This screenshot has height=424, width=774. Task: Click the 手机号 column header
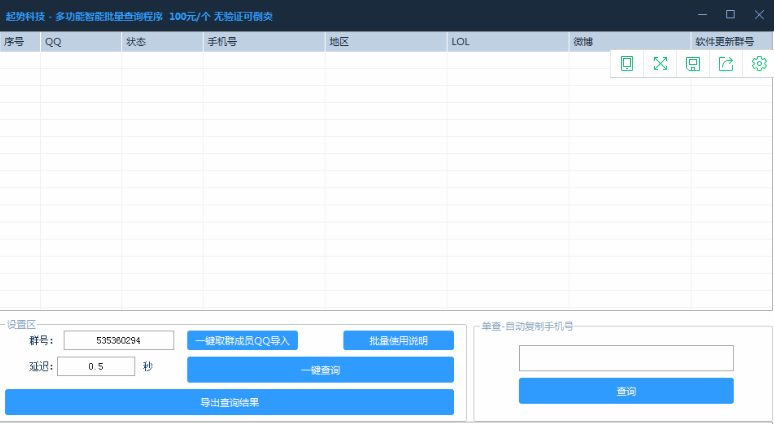264,42
